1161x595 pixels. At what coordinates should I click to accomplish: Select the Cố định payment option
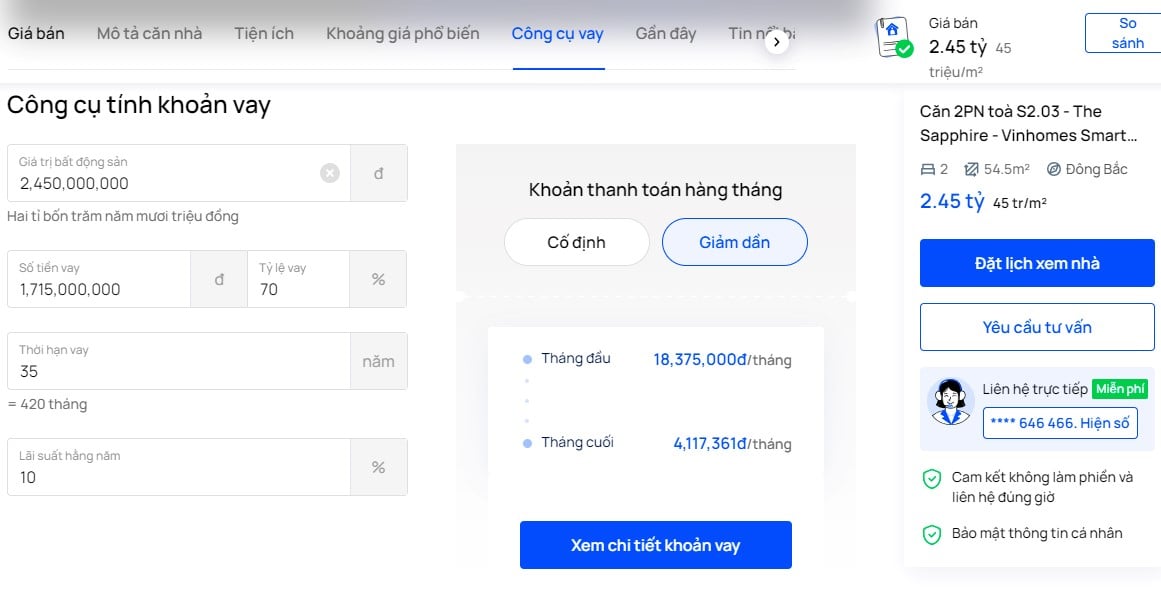point(576,241)
